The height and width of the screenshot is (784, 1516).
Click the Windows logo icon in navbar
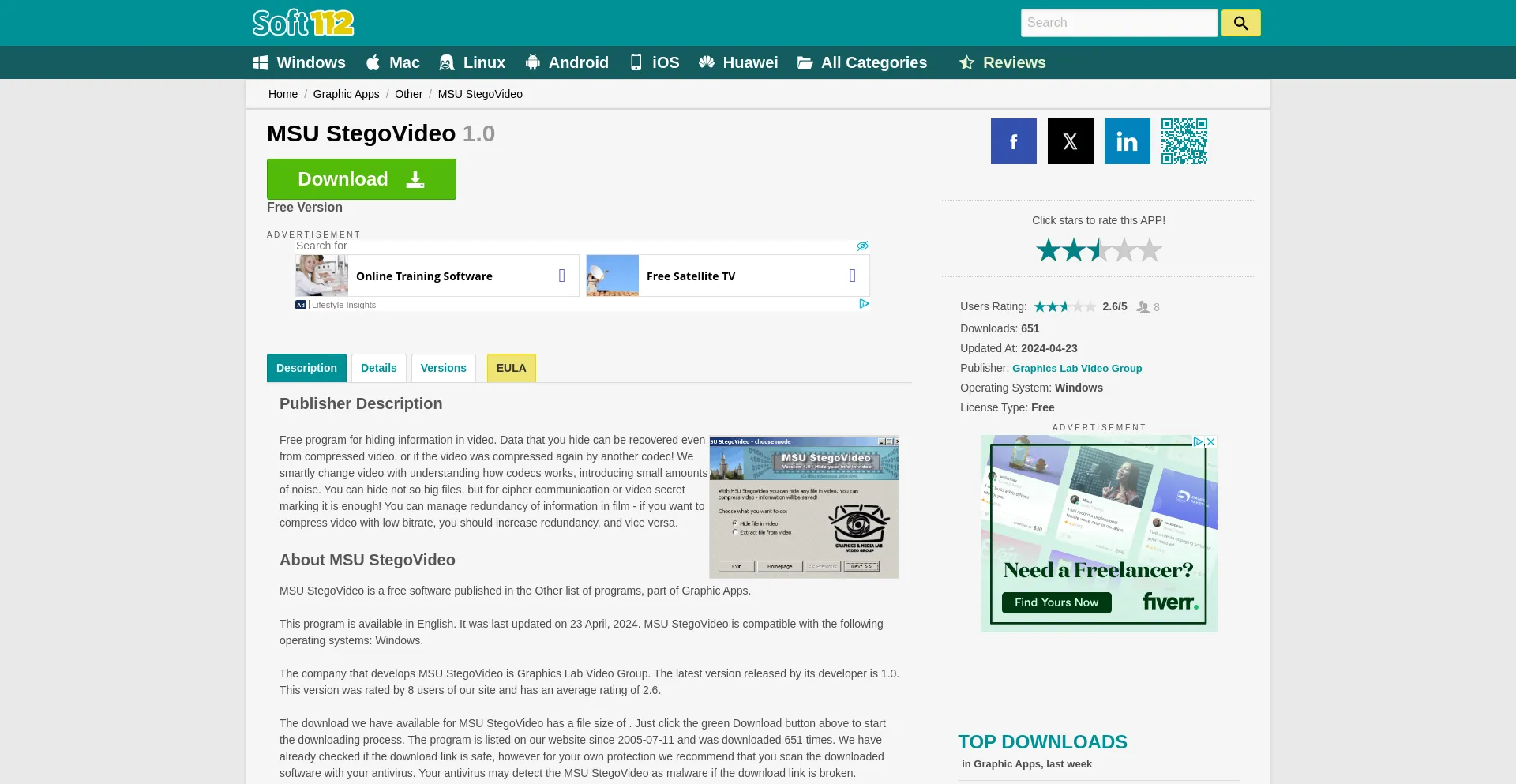click(x=260, y=62)
